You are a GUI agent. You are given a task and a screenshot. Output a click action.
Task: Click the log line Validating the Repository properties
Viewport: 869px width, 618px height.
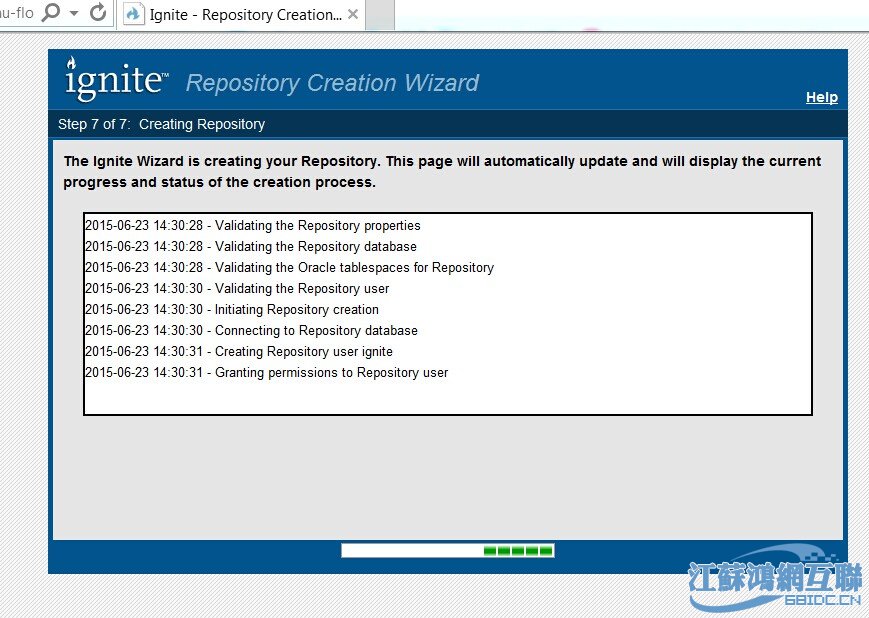click(x=253, y=226)
